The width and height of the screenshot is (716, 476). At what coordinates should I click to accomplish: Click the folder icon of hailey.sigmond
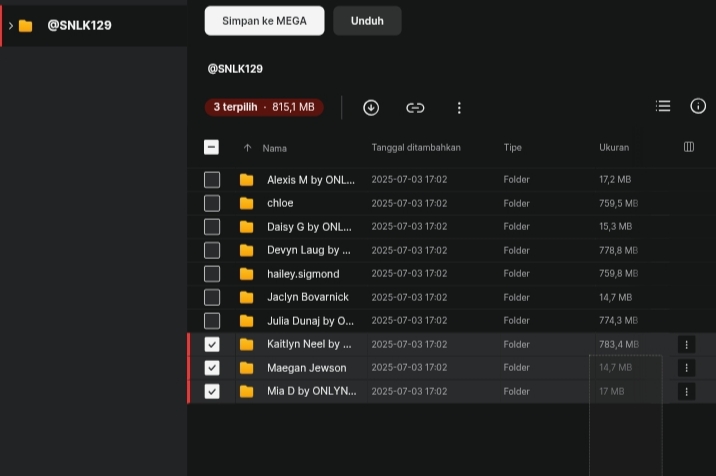pos(247,274)
